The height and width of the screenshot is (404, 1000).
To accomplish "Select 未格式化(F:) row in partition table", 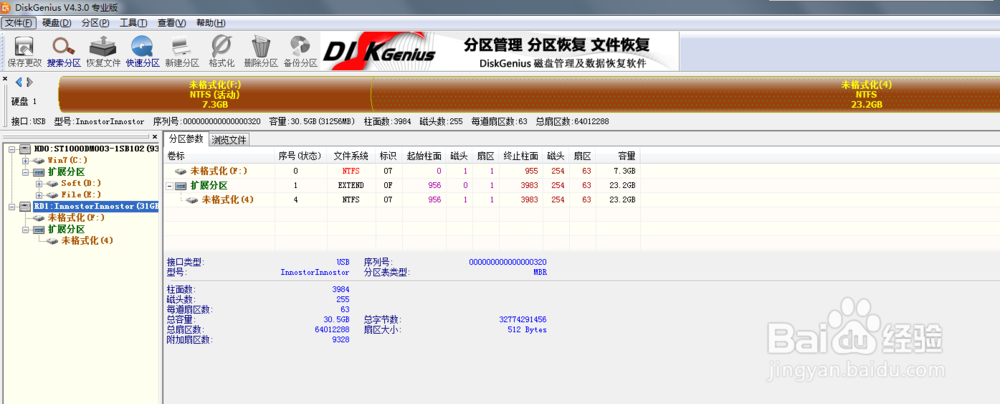I will (402, 171).
